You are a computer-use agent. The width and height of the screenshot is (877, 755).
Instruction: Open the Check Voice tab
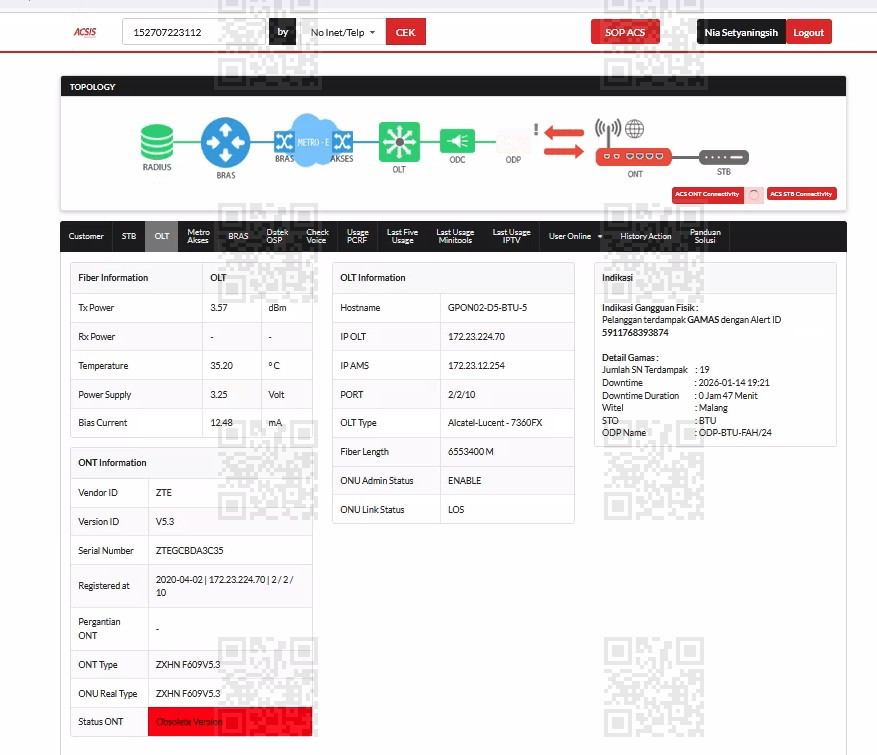(x=317, y=236)
